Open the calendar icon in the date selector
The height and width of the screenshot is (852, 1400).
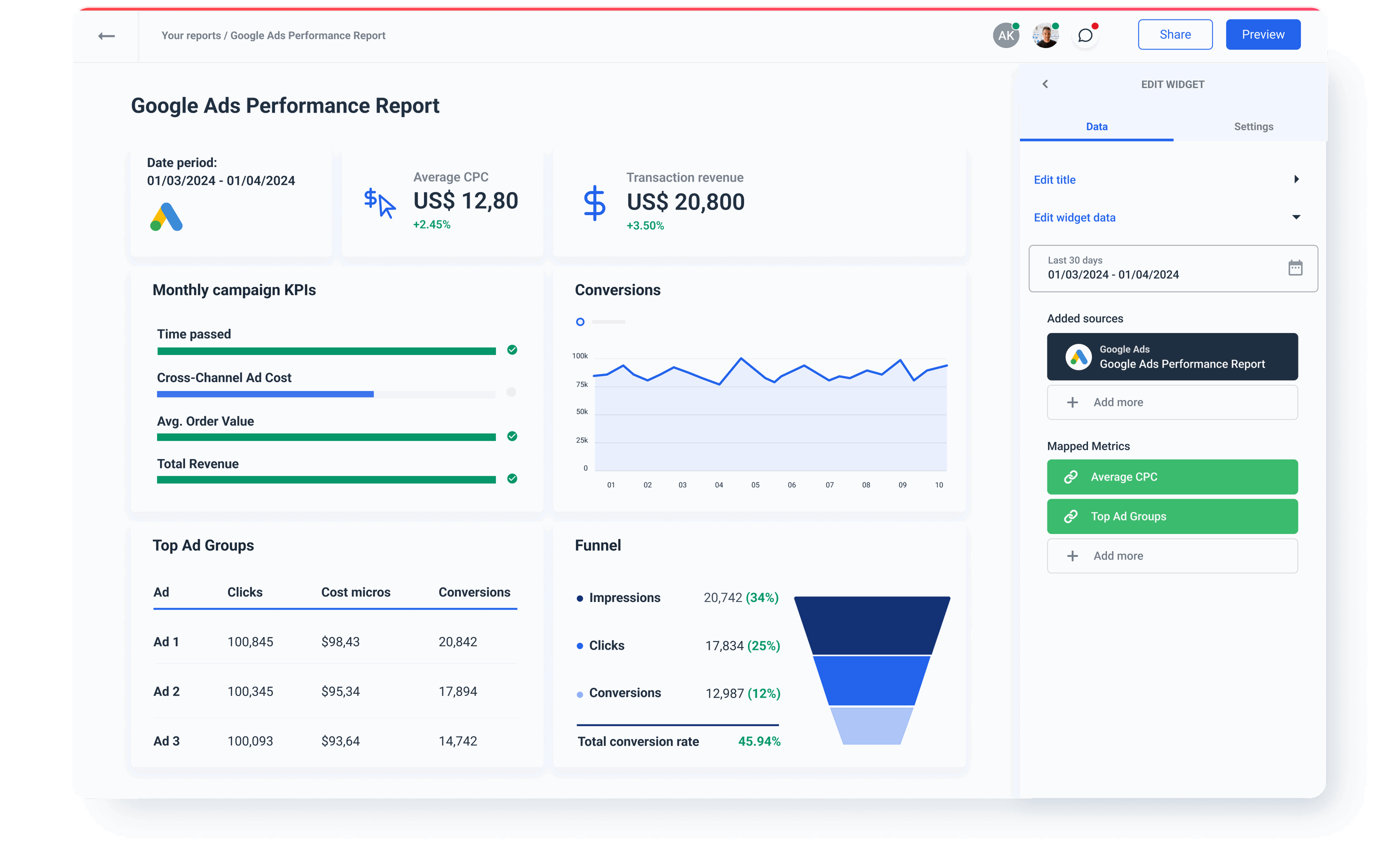[1295, 267]
